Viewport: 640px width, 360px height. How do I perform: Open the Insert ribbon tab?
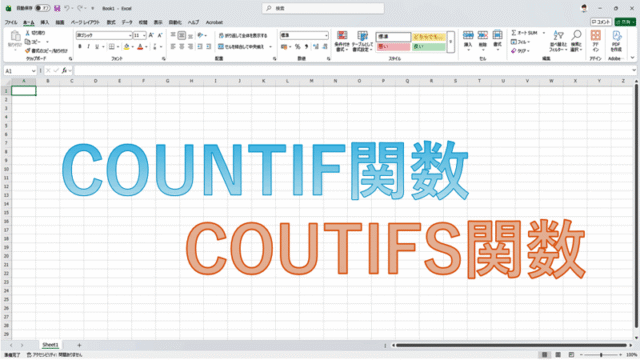click(x=44, y=22)
